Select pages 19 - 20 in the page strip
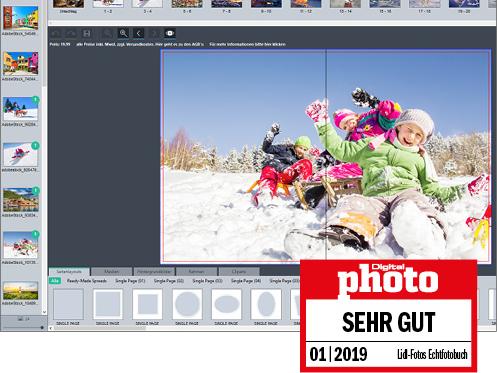497x373 pixels. coord(464,4)
